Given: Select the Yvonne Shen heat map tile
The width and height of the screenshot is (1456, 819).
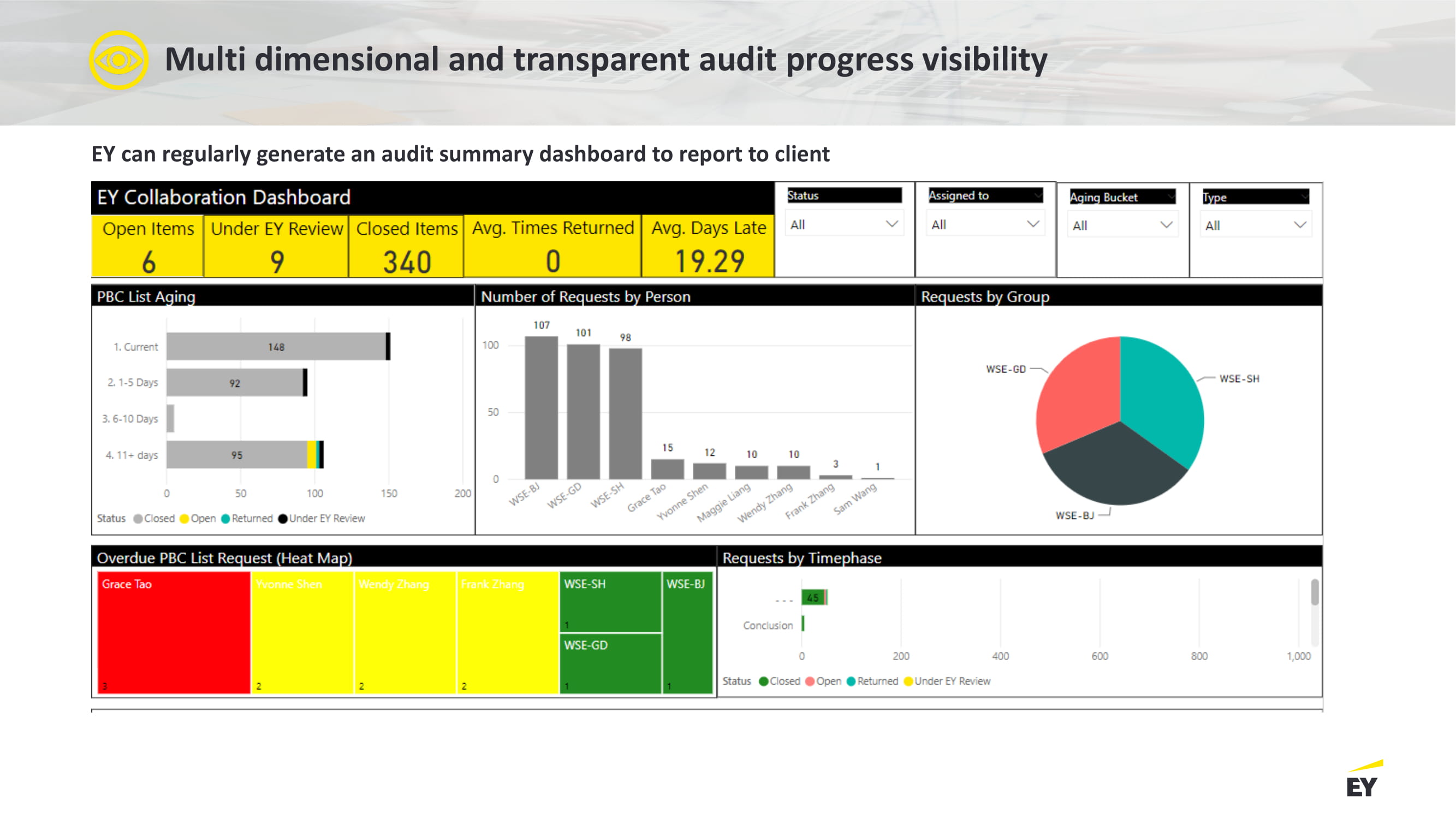Looking at the screenshot, I should [x=302, y=633].
